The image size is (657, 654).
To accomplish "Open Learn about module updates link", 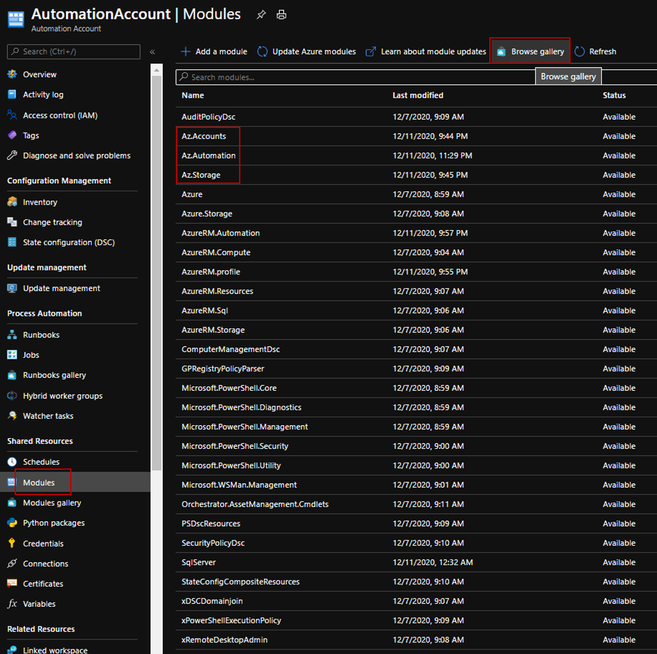I will tap(426, 52).
